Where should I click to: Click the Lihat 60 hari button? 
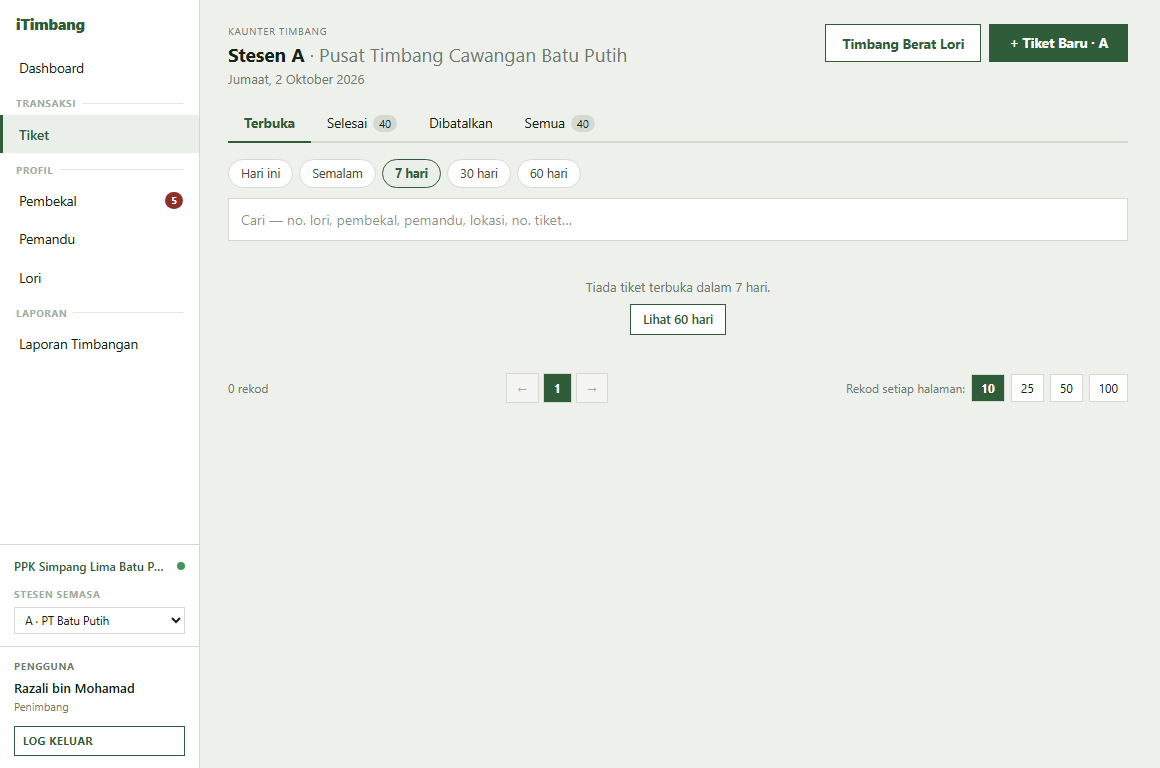[678, 320]
